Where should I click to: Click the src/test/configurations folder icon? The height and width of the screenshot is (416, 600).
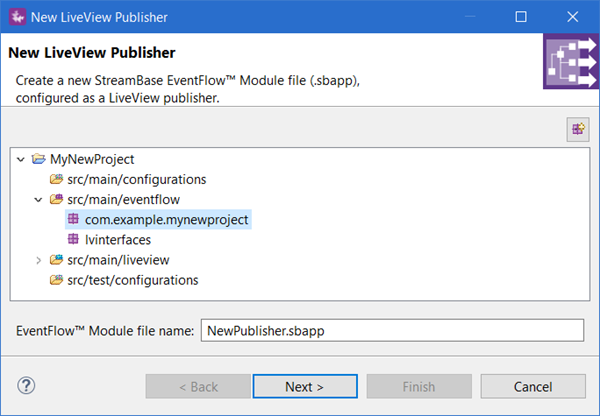pos(56,281)
